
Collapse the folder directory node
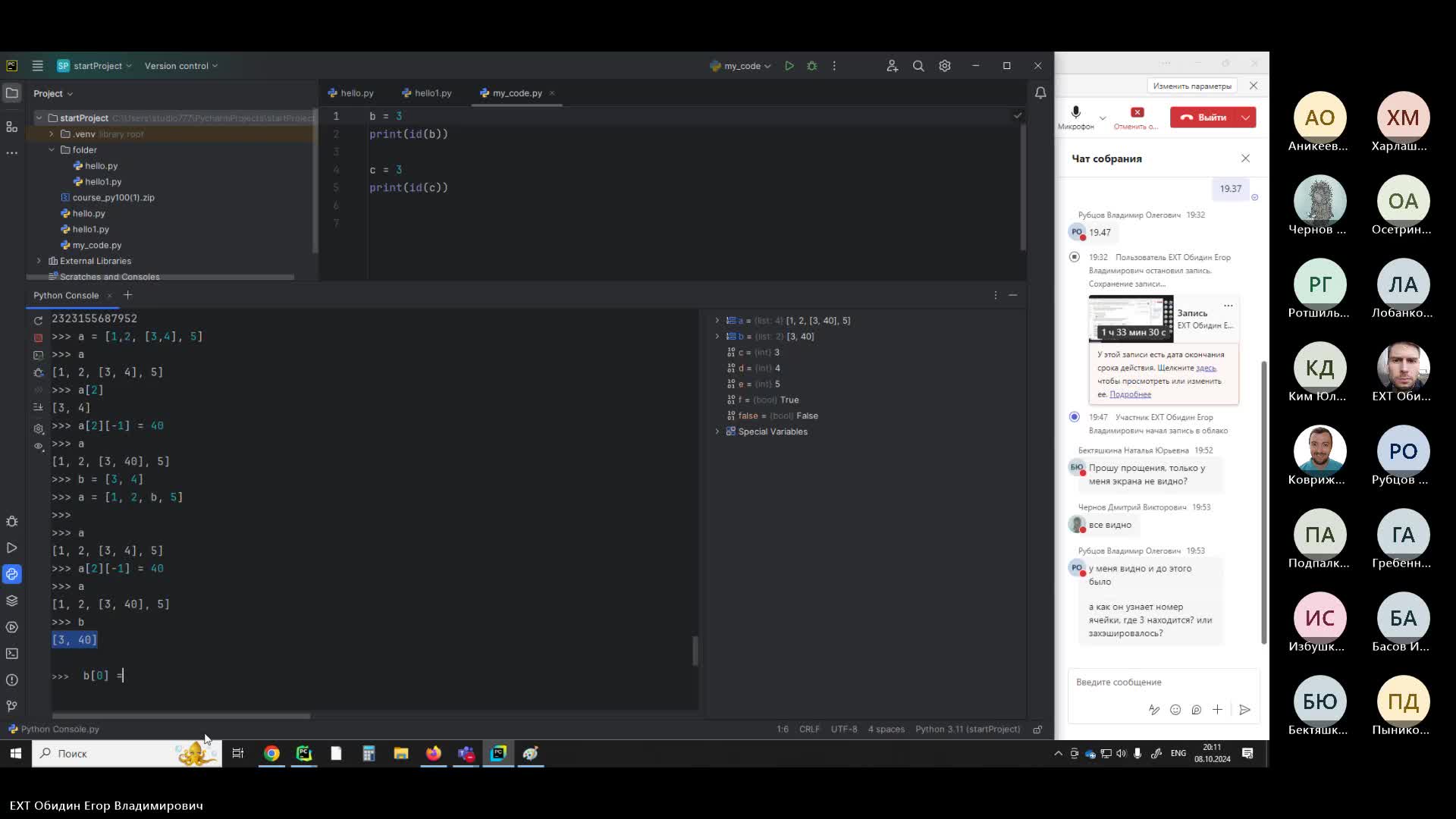click(52, 150)
